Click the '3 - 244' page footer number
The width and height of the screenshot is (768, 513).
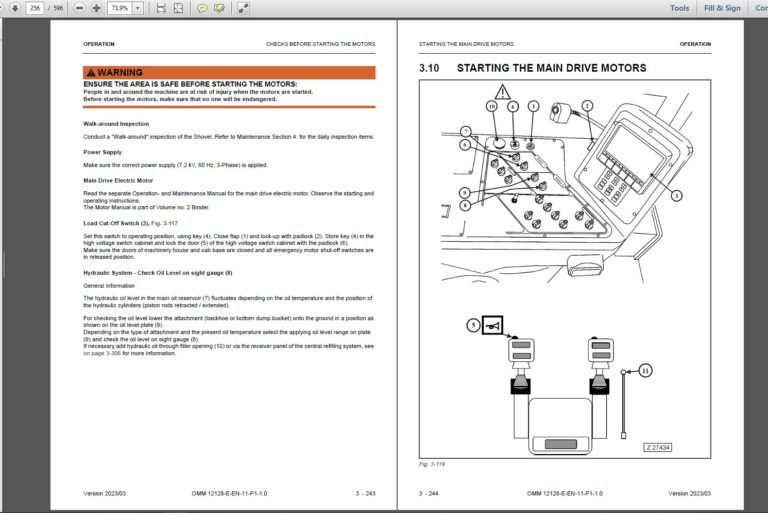click(429, 493)
